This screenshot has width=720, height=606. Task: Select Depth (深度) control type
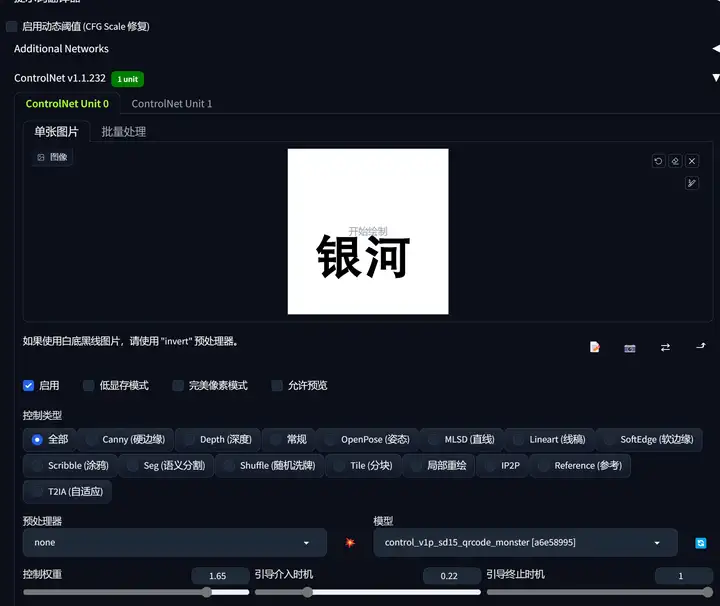point(218,440)
